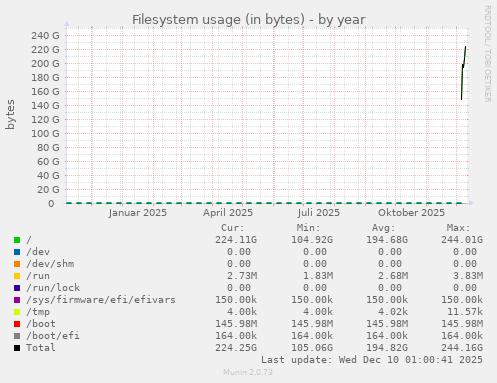Click the /run max value 3.83M
The image size is (497, 383).
pos(468,276)
